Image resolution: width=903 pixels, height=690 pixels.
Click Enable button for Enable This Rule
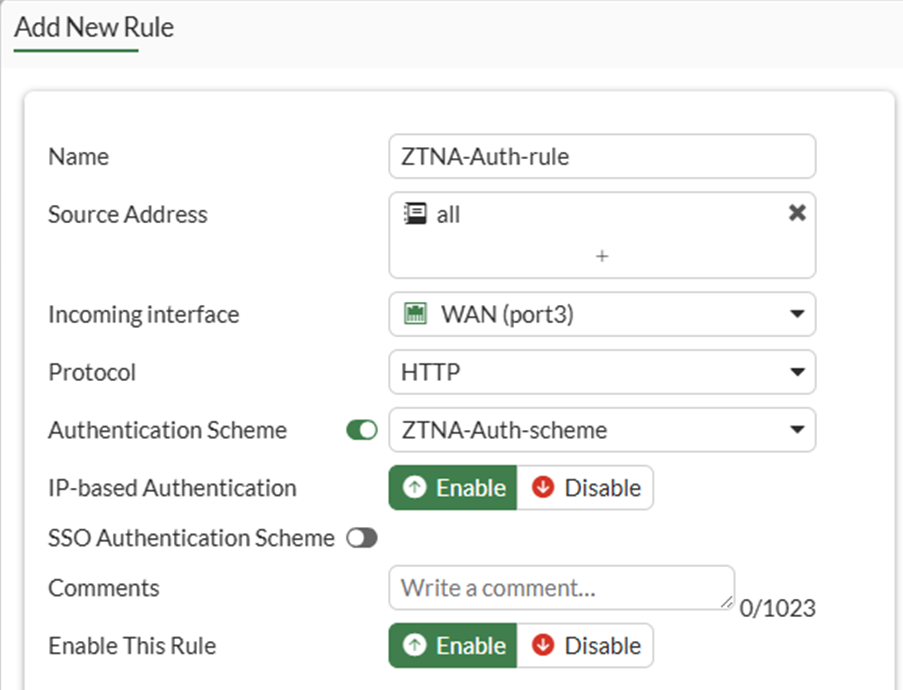click(453, 646)
